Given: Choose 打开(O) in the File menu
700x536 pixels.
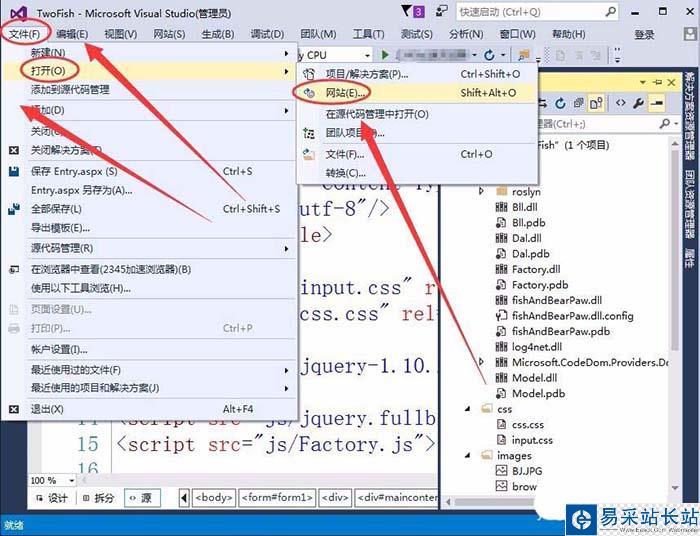Looking at the screenshot, I should 150,71.
